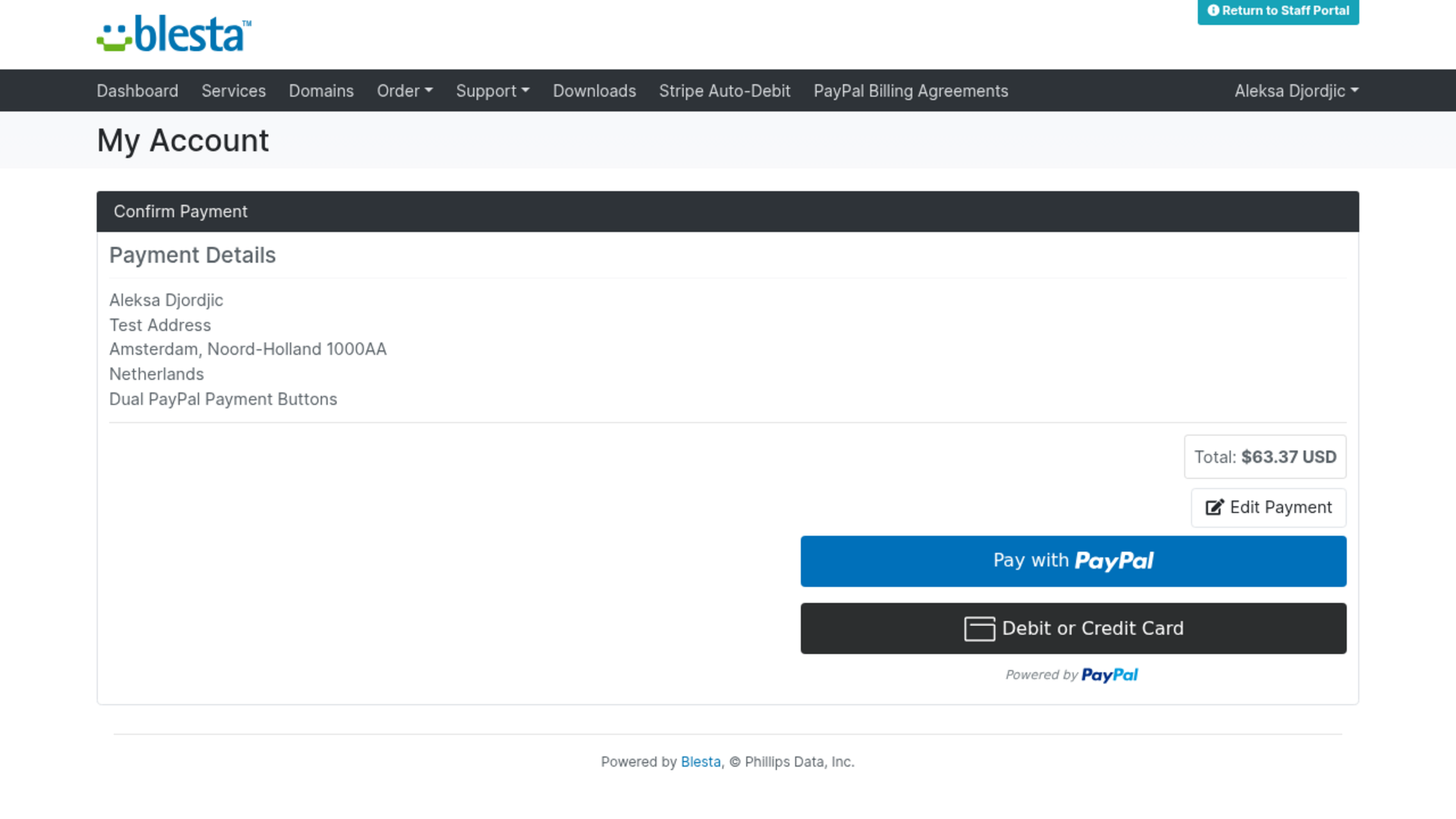The image size is (1456, 819).
Task: Open PayPal Billing Agreements
Action: coord(911,91)
